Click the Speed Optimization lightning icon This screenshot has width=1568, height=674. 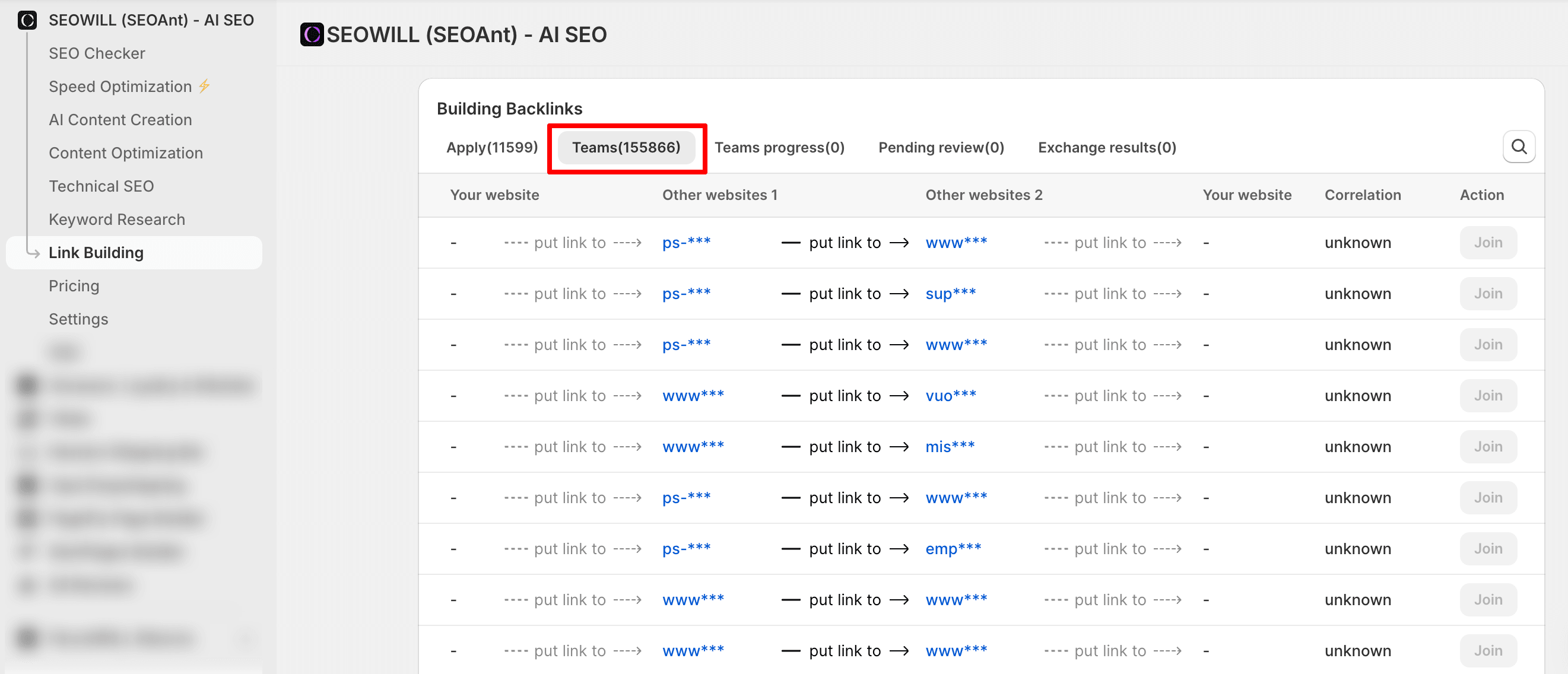[204, 87]
